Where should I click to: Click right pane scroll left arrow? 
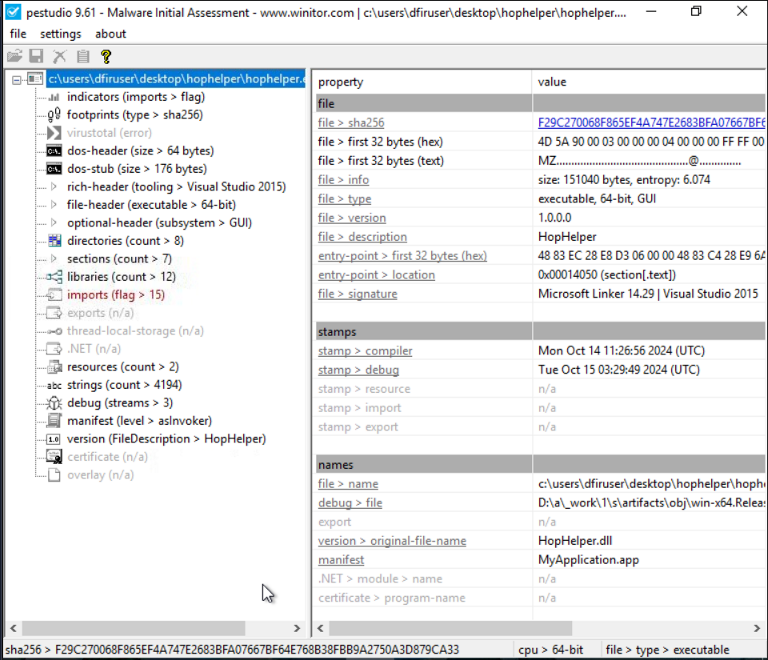(320, 628)
